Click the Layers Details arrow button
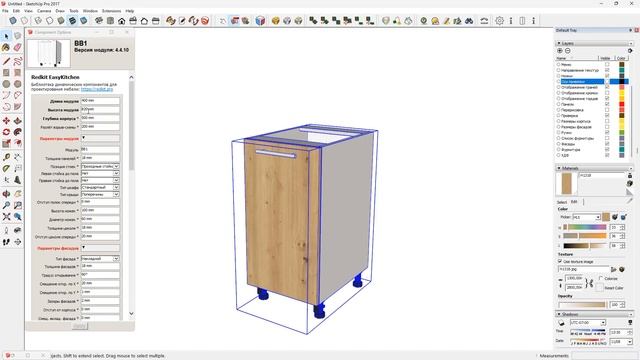 pyautogui.click(x=630, y=51)
